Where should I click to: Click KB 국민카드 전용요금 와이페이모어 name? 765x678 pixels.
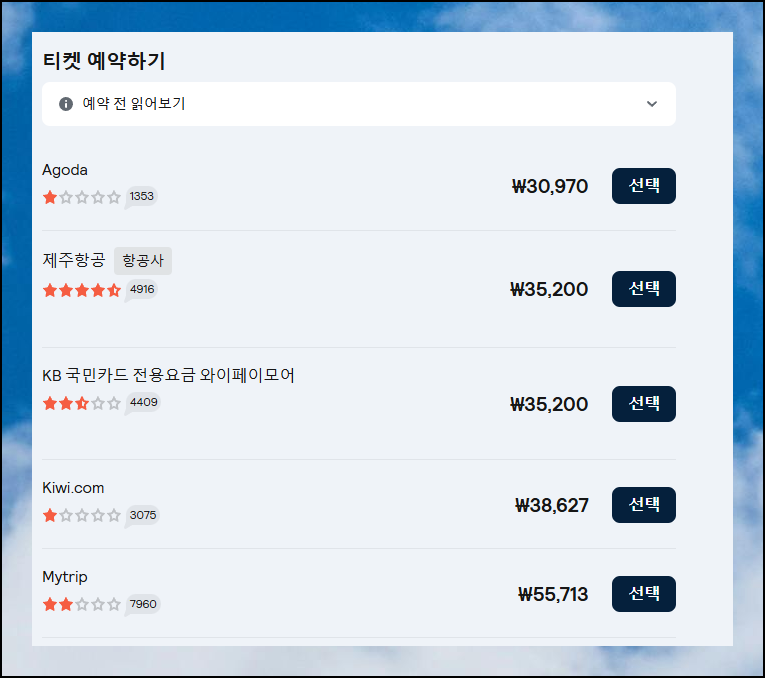[x=168, y=375]
